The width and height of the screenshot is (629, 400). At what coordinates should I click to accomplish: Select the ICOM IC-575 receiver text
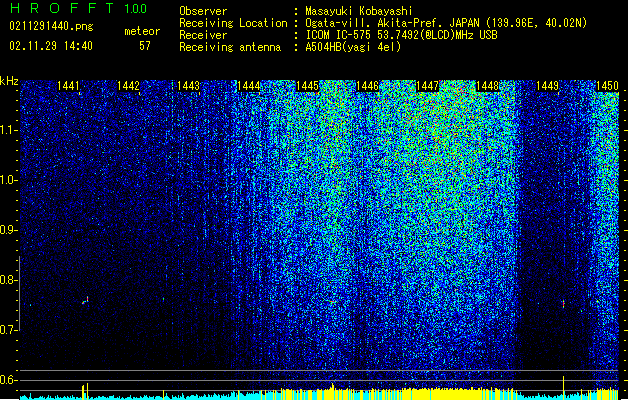401,35
